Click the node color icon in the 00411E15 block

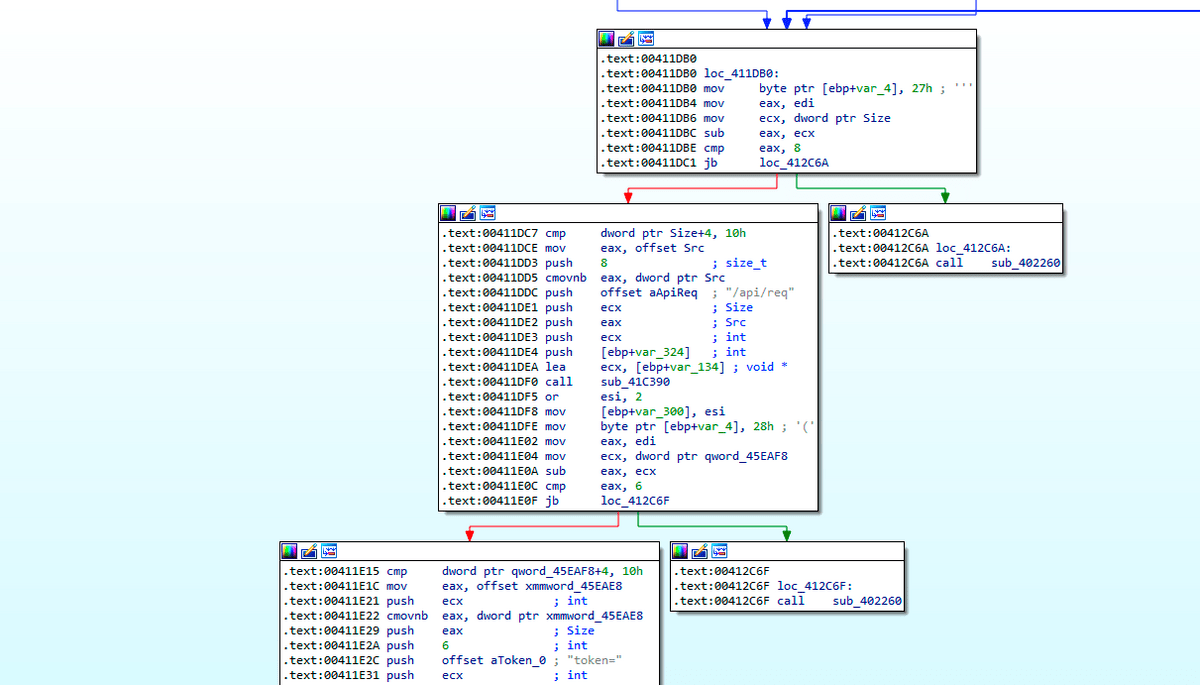click(x=290, y=551)
